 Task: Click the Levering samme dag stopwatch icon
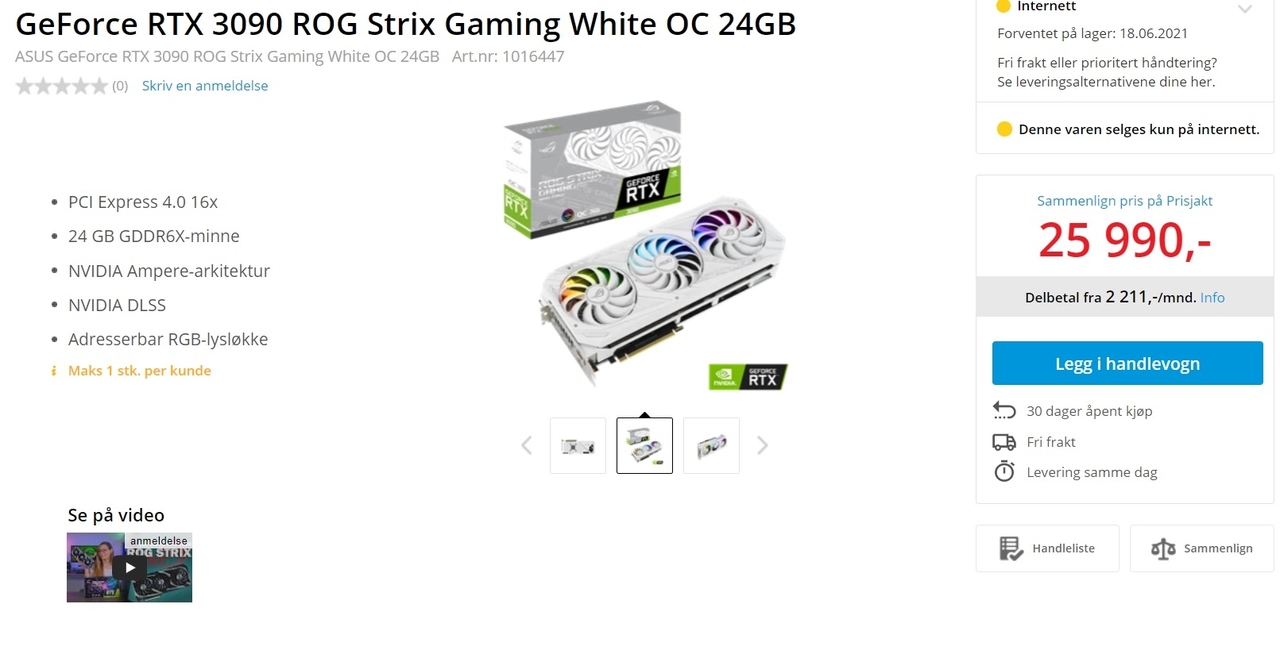click(1004, 472)
